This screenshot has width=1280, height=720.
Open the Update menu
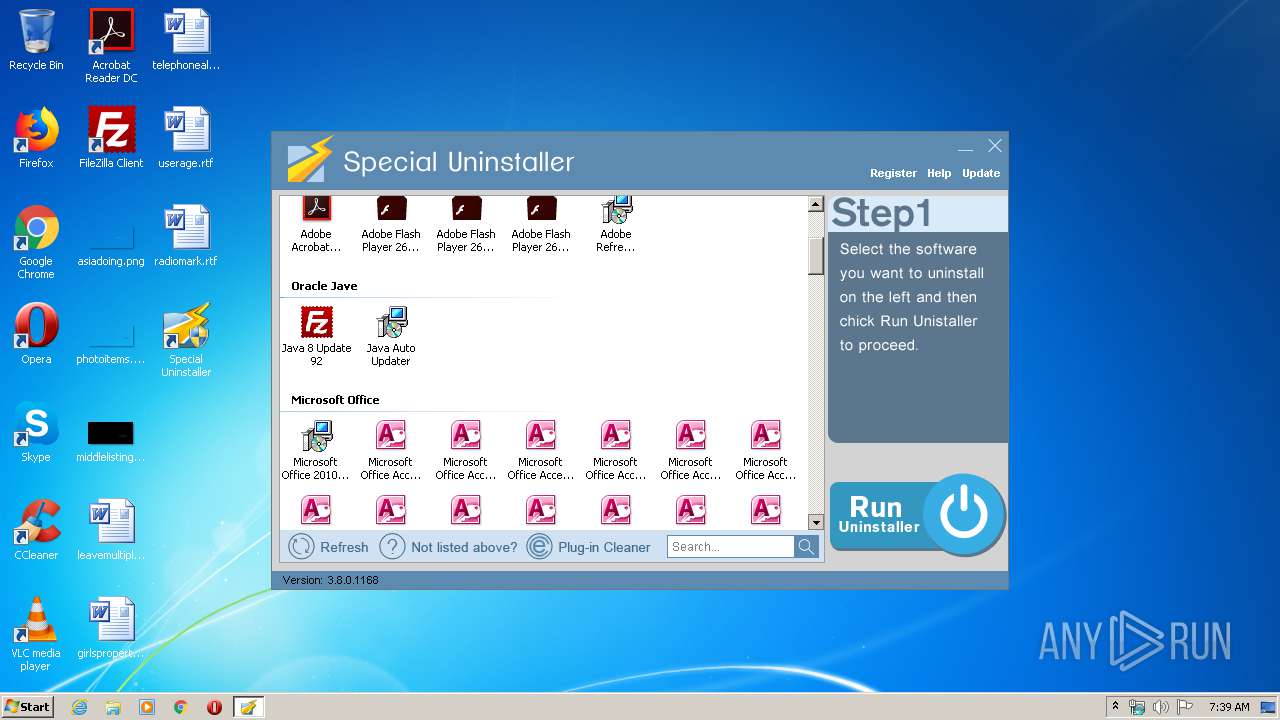(981, 173)
